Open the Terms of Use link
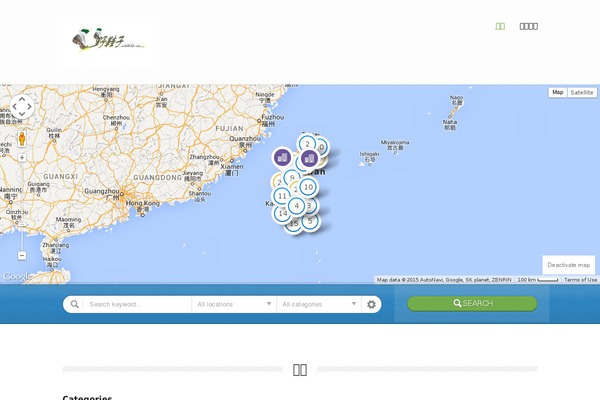600x400 pixels. pyautogui.click(x=580, y=280)
